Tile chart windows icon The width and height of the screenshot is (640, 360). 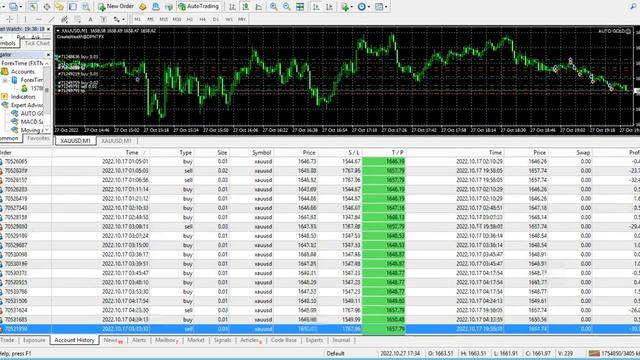(x=300, y=7)
